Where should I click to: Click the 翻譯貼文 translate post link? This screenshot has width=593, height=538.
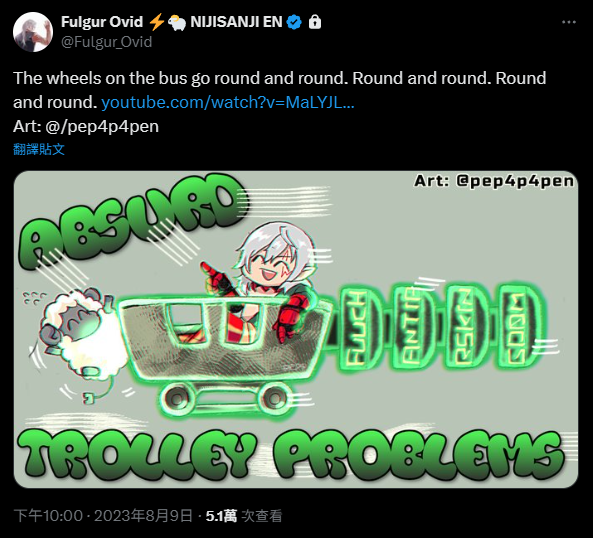[x=39, y=149]
